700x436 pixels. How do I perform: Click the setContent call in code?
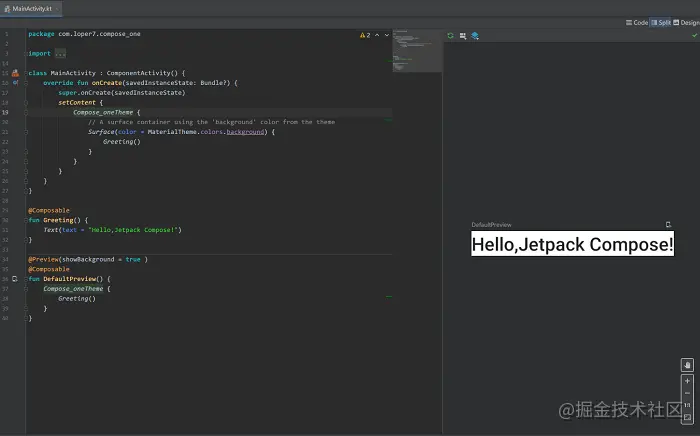point(77,103)
